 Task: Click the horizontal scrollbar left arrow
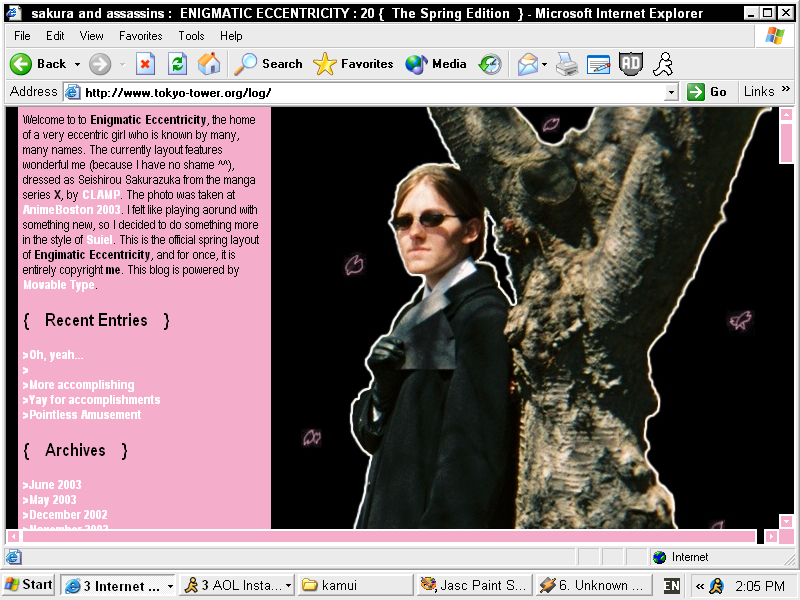point(13,537)
